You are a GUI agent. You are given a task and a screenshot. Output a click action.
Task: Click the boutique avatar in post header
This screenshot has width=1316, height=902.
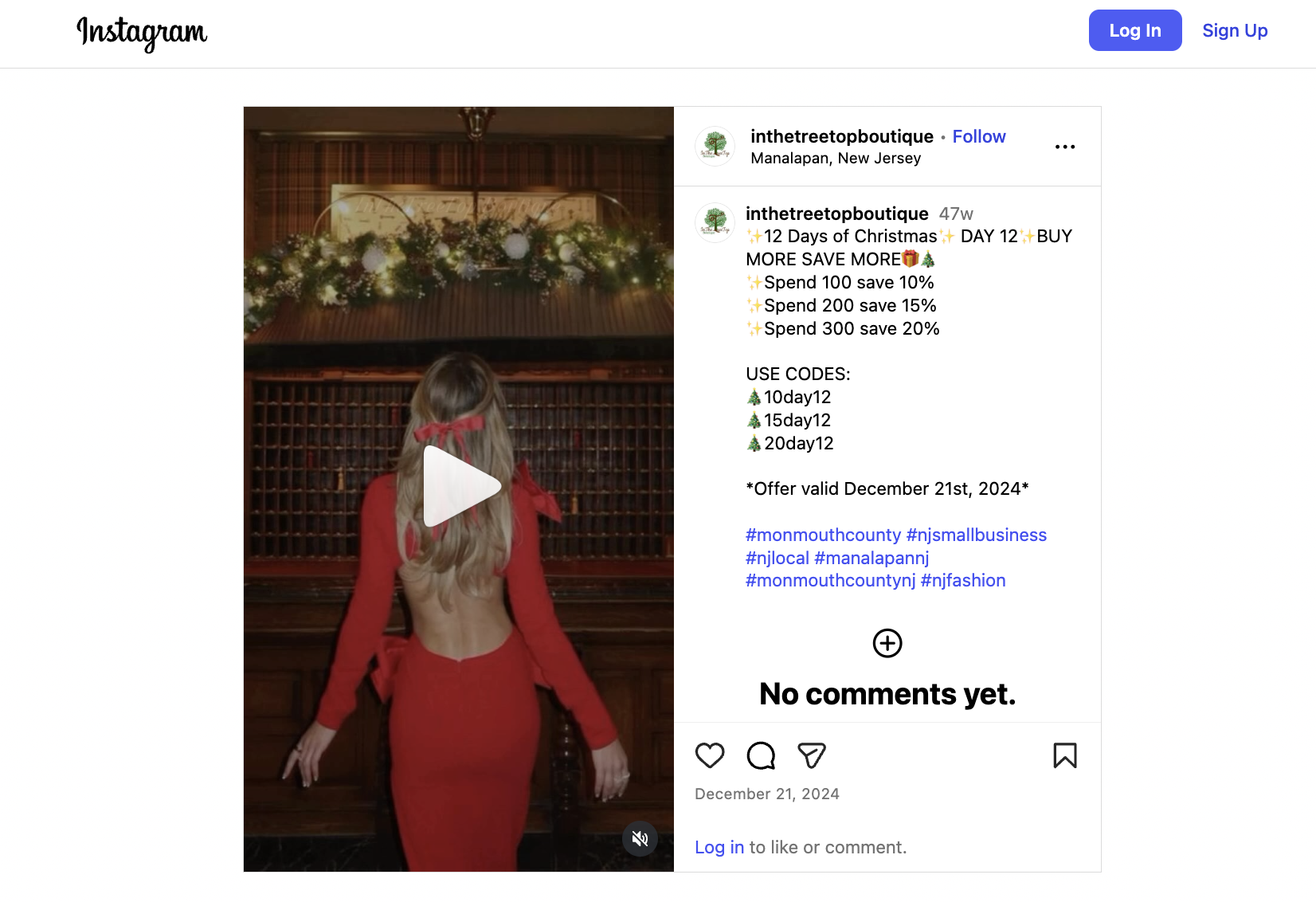(715, 146)
